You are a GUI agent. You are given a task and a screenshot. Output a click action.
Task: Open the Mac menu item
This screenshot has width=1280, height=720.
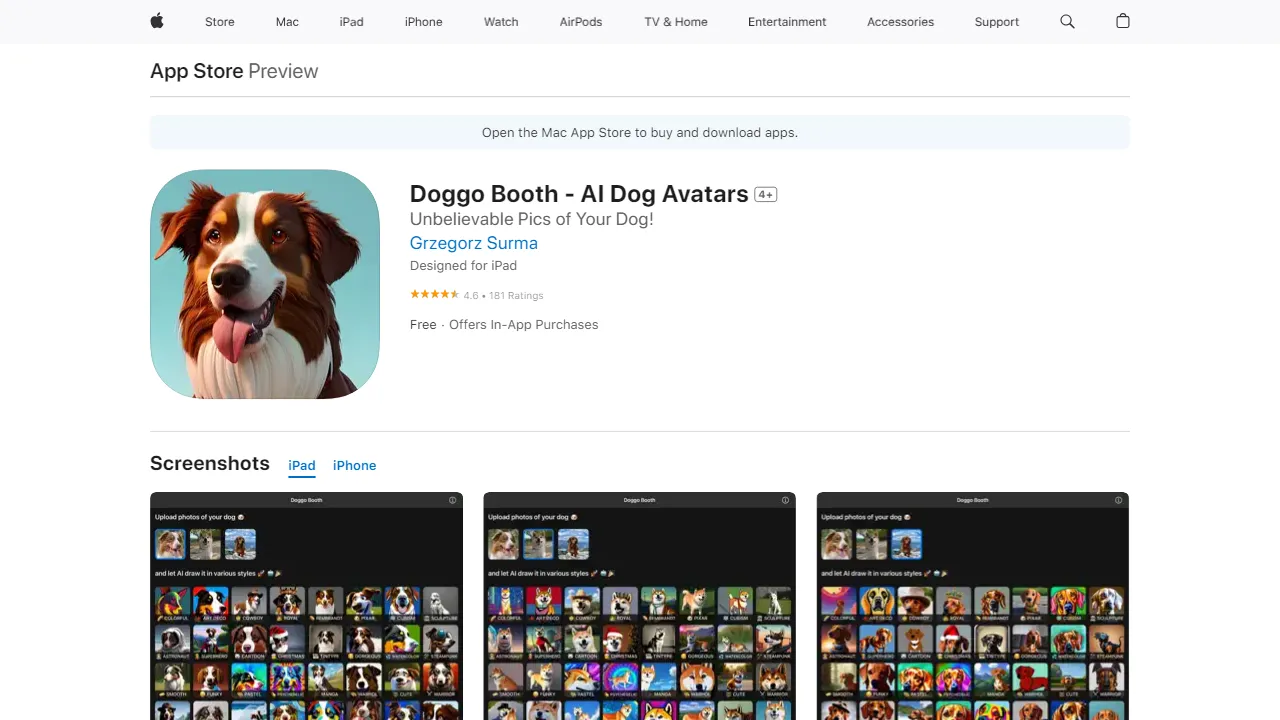click(x=287, y=22)
